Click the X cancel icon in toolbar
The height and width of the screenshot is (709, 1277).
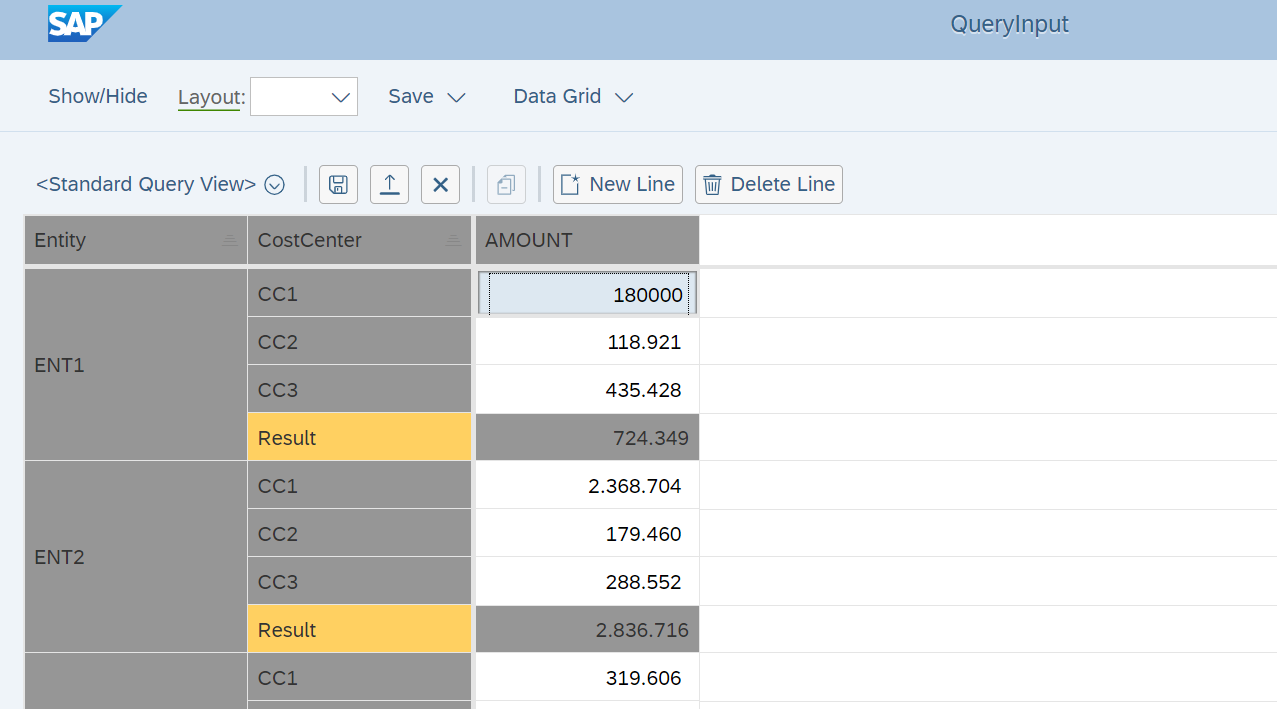pyautogui.click(x=440, y=185)
